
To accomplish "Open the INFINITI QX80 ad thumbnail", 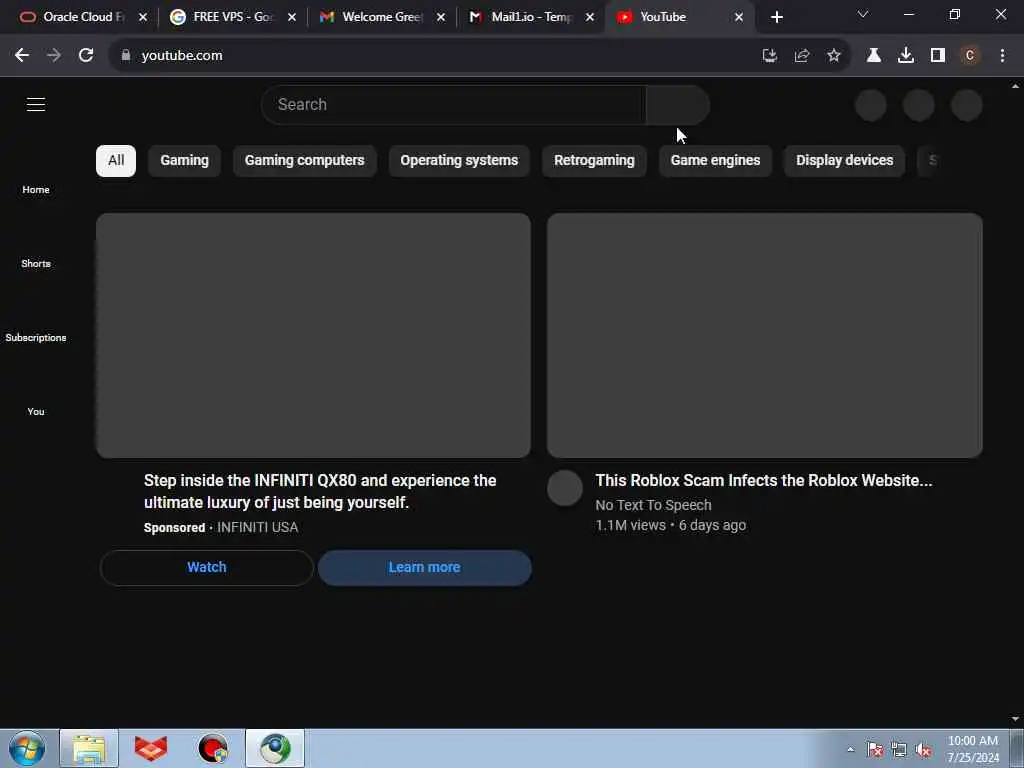I will tap(313, 335).
